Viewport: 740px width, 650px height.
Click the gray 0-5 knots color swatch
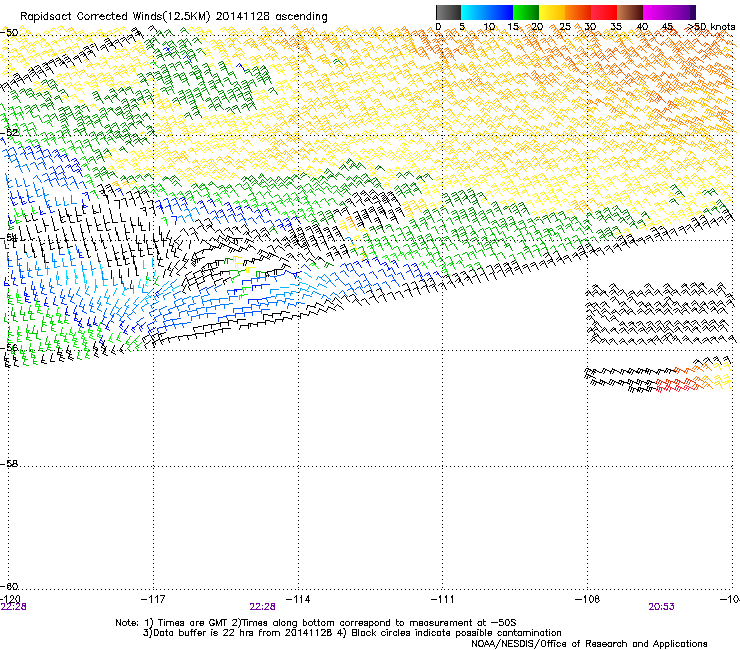[x=448, y=12]
